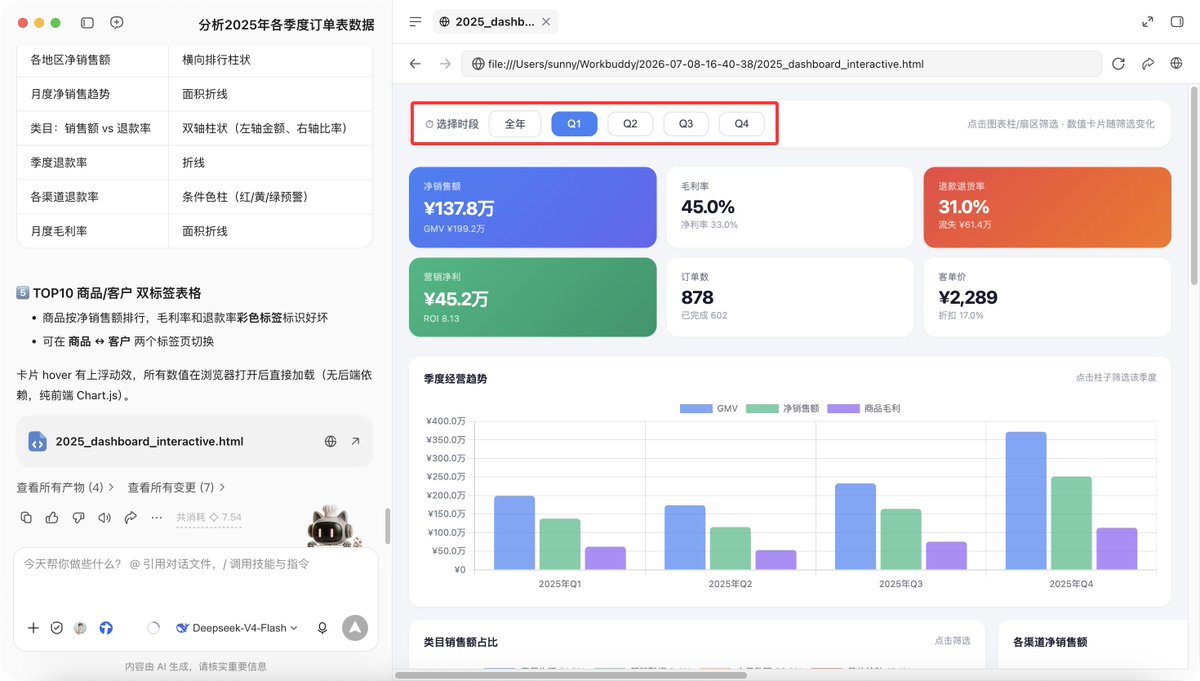The image size is (1200, 681).
Task: Close the 2025_dashb... tab
Action: click(x=546, y=21)
